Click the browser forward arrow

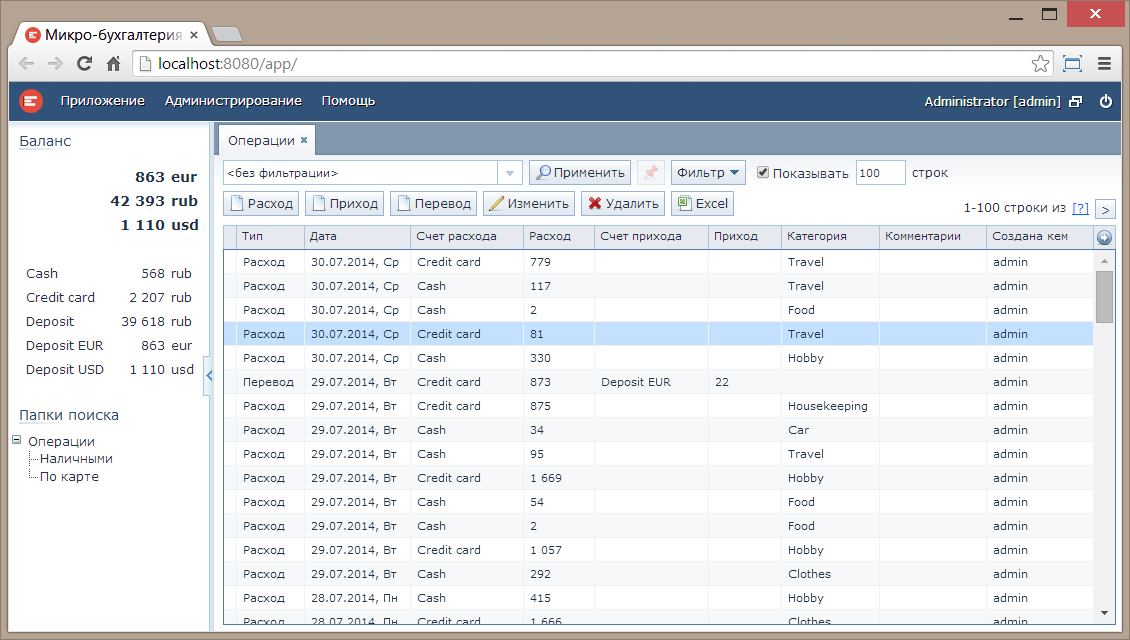tap(55, 63)
